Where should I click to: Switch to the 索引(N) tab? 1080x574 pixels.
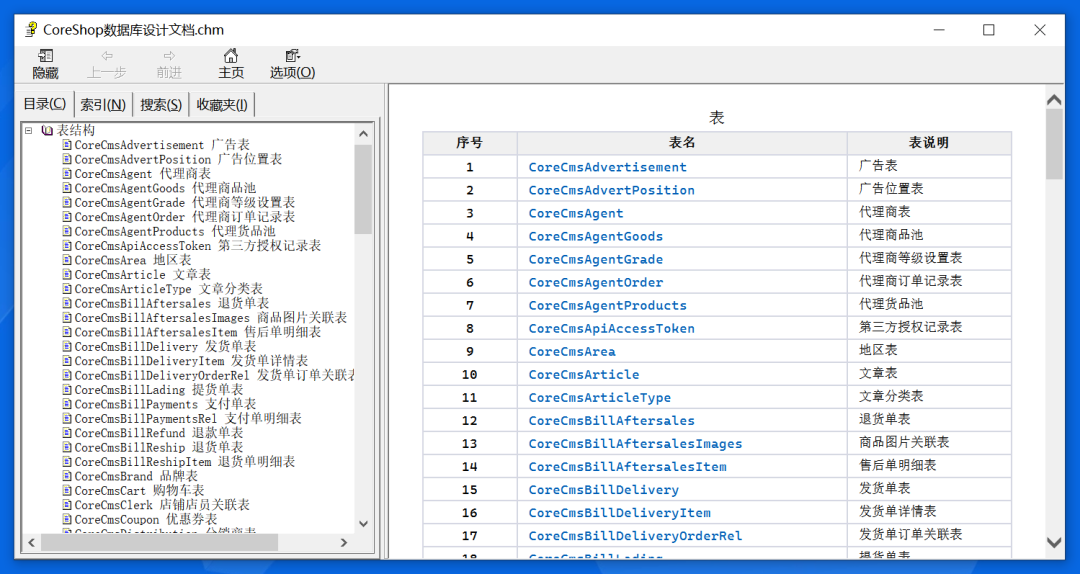(x=103, y=105)
